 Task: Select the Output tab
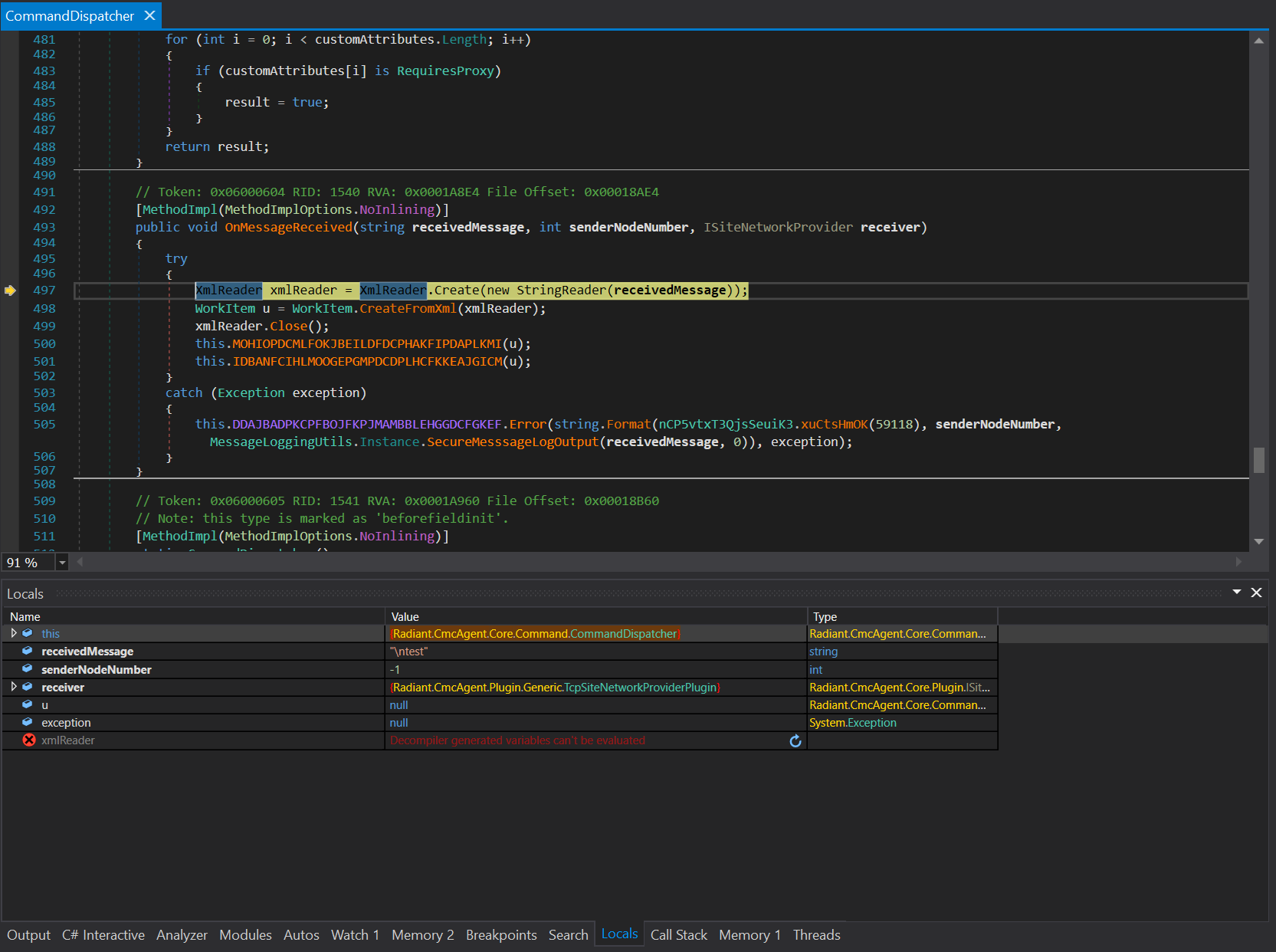pyautogui.click(x=28, y=935)
